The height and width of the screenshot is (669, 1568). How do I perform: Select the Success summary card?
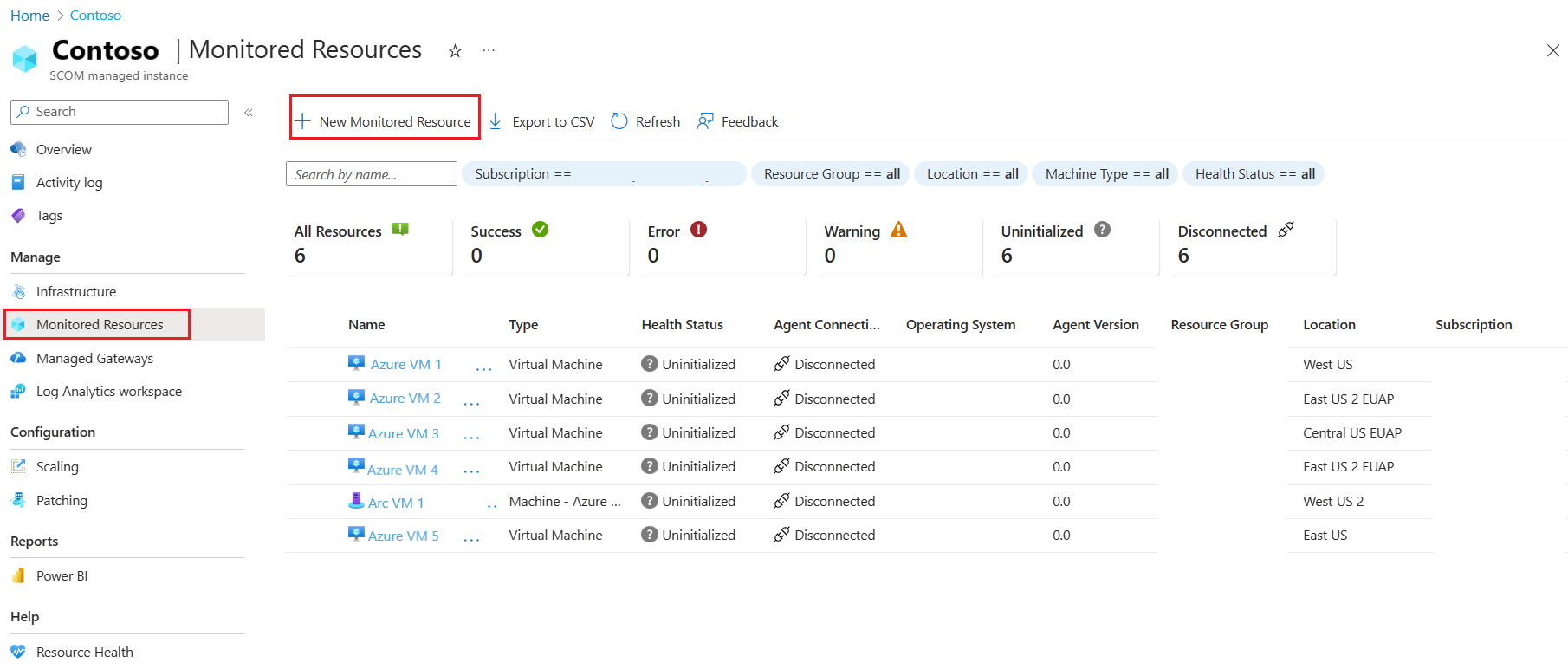point(547,246)
